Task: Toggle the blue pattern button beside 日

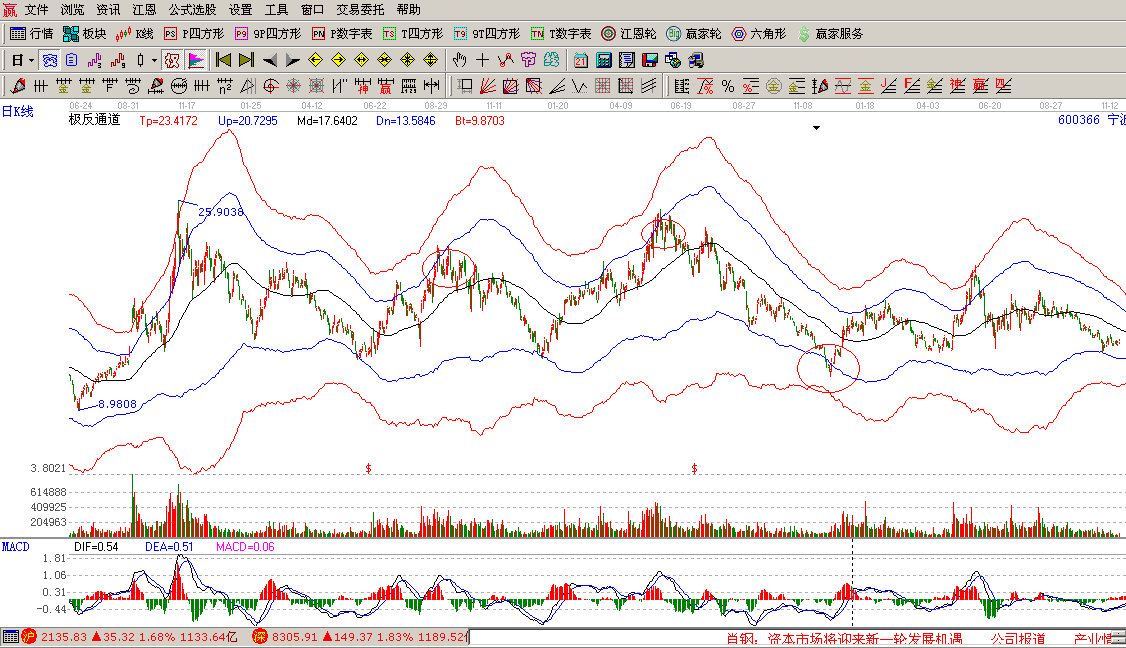Action: (50, 59)
